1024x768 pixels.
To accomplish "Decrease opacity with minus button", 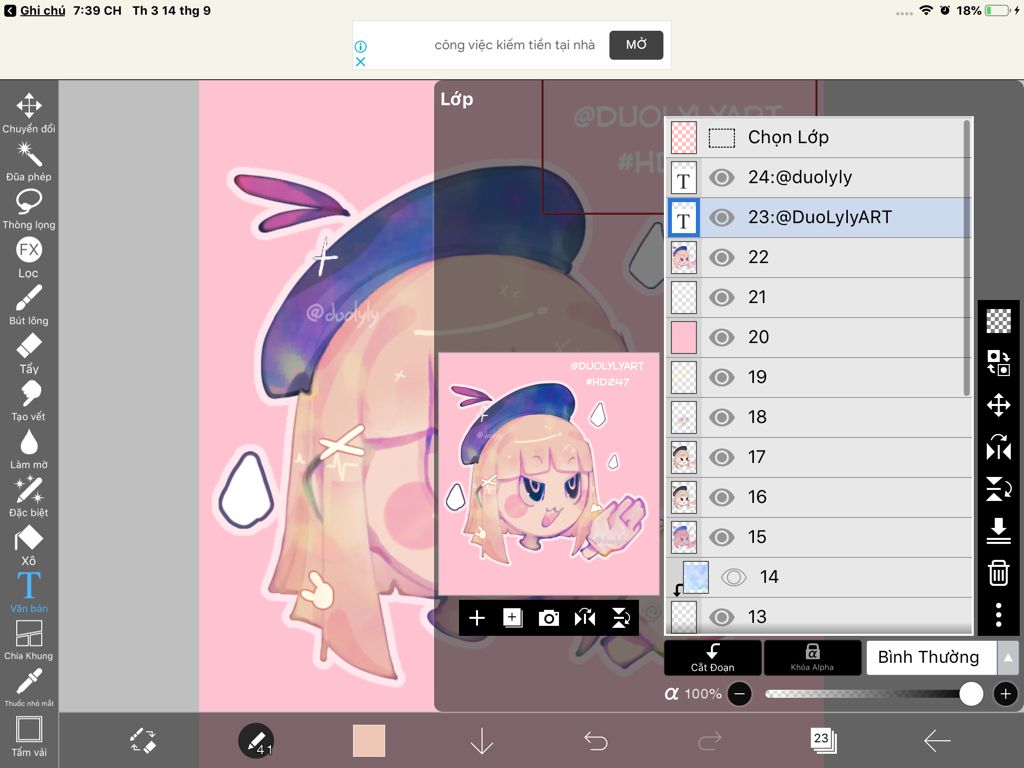I will coord(739,694).
